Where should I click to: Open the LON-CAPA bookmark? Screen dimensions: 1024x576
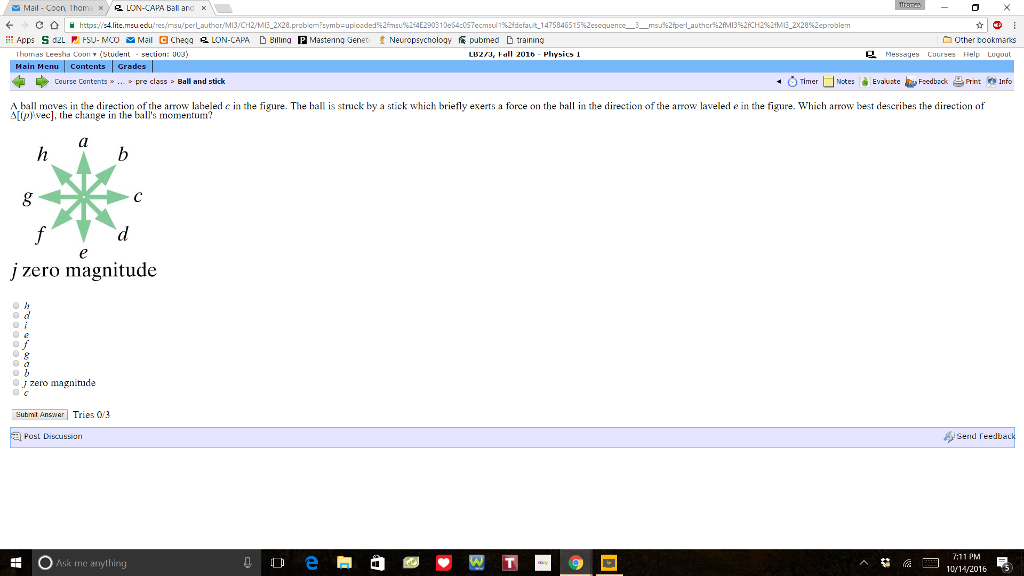point(225,40)
